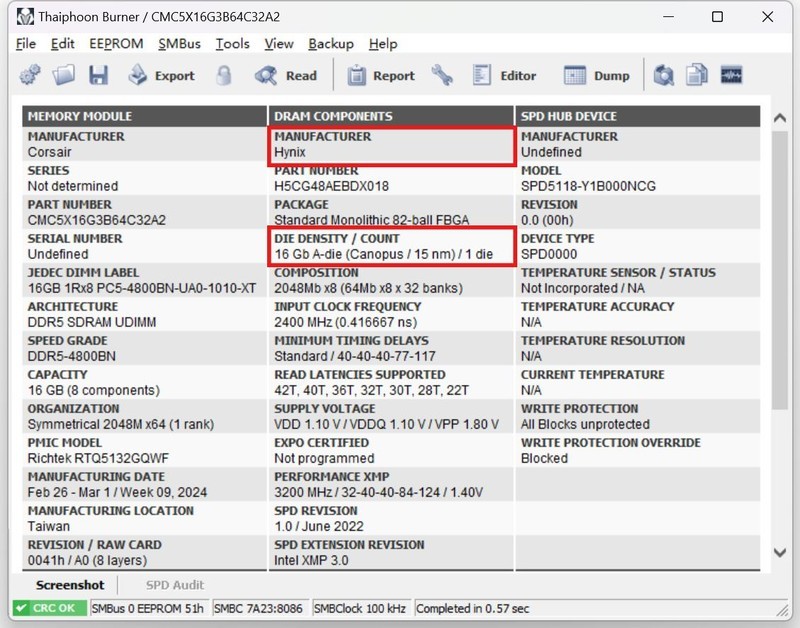Viewport: 800px width, 628px height.
Task: Launch the Editor from the toolbar
Action: pyautogui.click(x=505, y=75)
